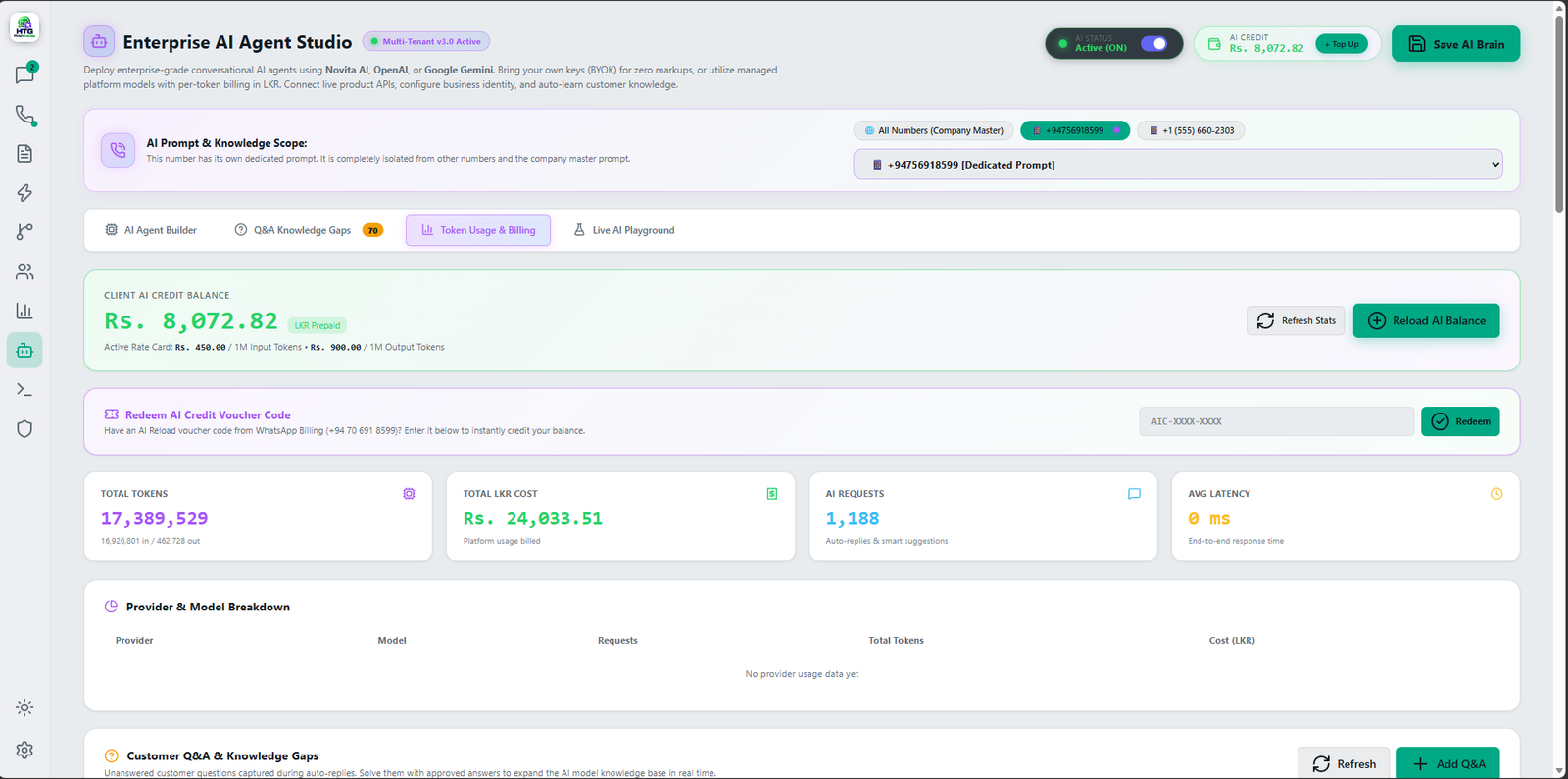Select All Numbers (Company Master) scope chip
Screen dimensions: 1568x779
click(933, 130)
